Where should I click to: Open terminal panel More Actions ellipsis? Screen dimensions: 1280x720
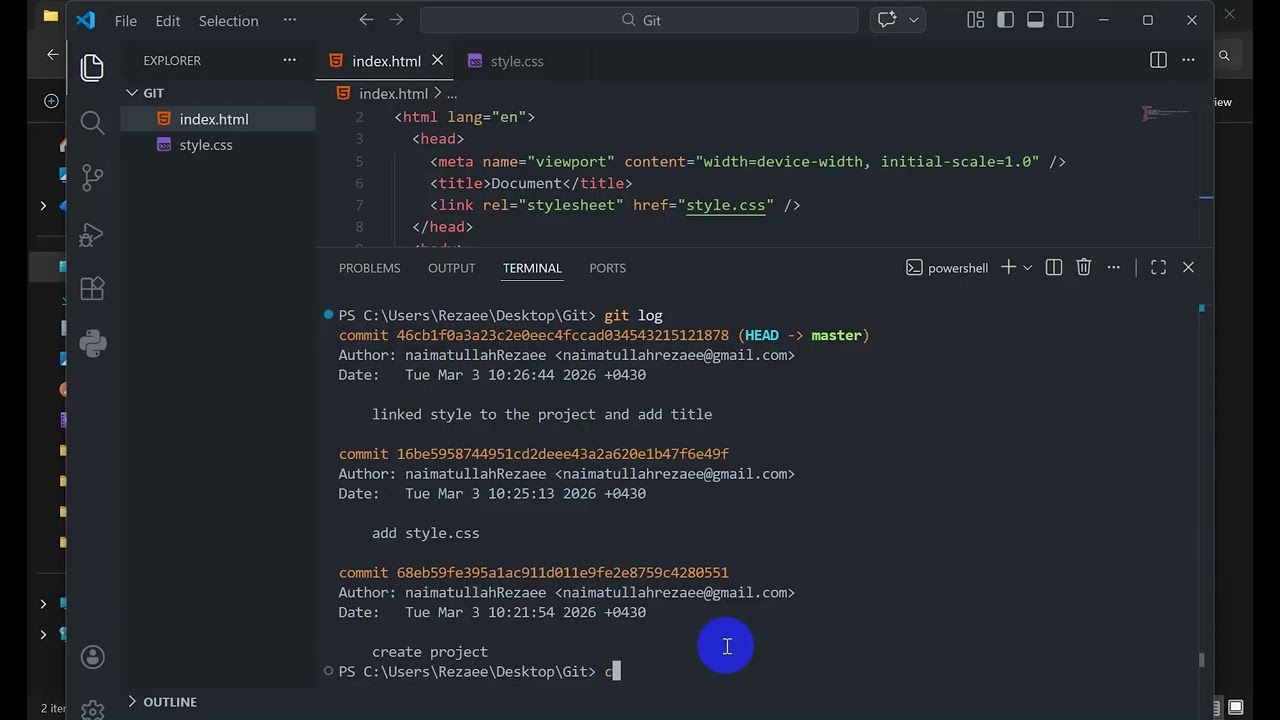click(1114, 267)
